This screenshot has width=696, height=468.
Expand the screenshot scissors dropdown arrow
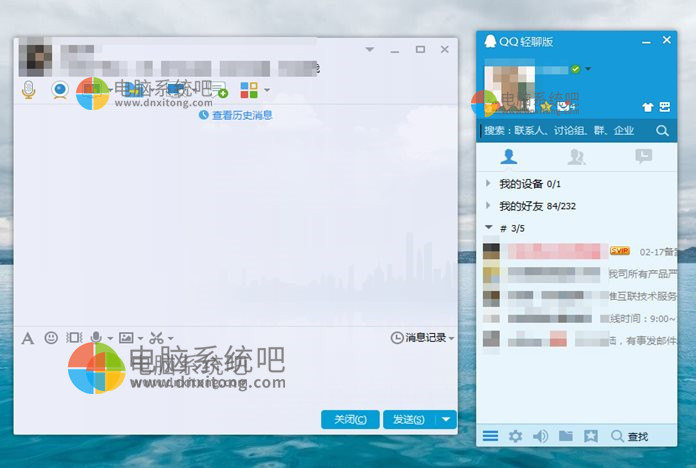tap(170, 339)
